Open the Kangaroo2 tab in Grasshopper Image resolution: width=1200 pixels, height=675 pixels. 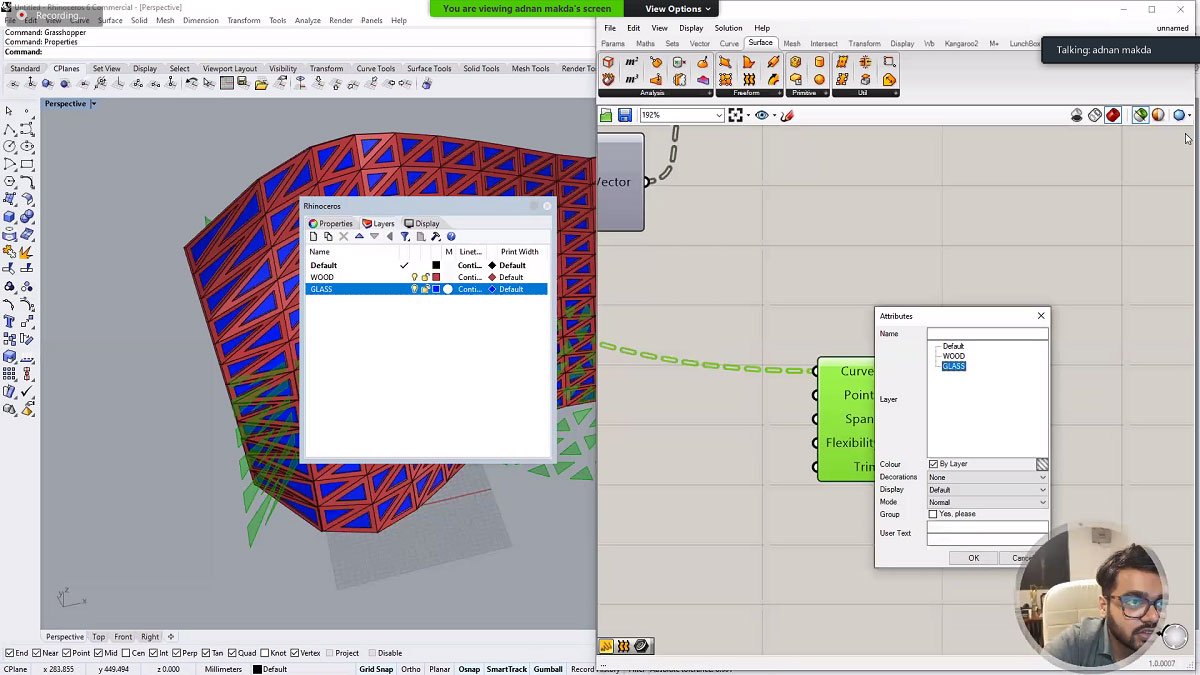pos(961,44)
